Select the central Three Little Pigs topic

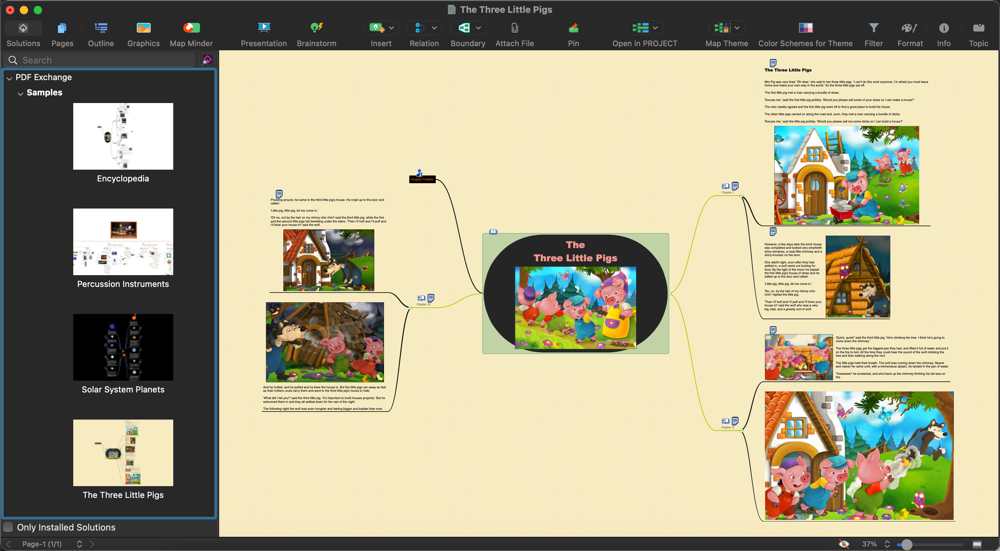(575, 293)
